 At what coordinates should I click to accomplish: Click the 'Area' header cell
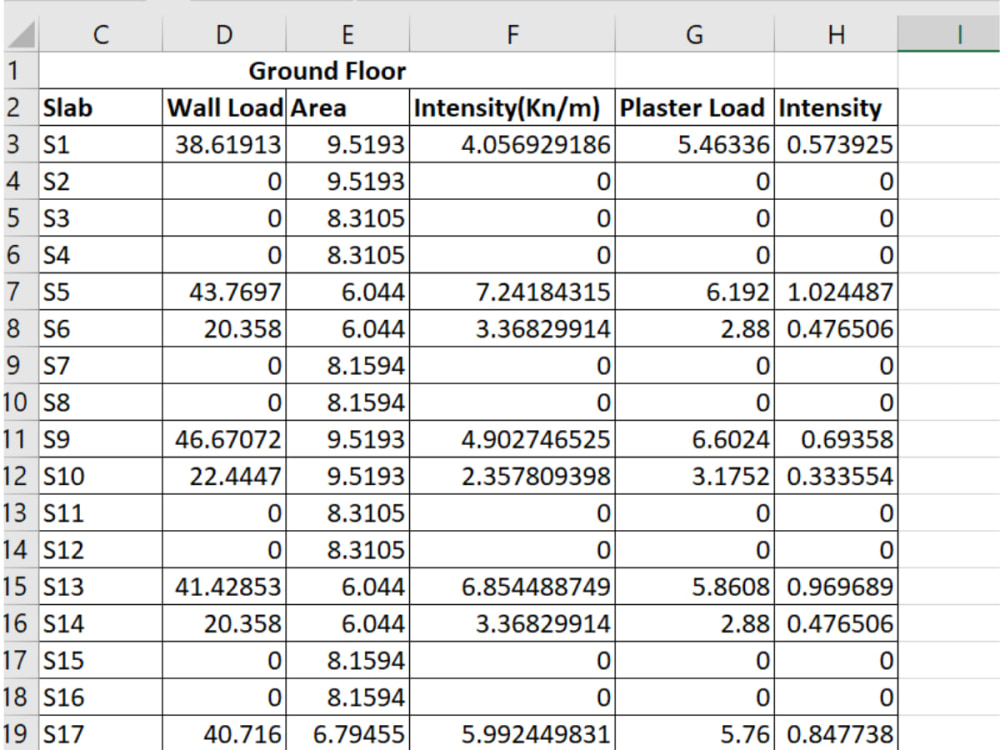[348, 108]
